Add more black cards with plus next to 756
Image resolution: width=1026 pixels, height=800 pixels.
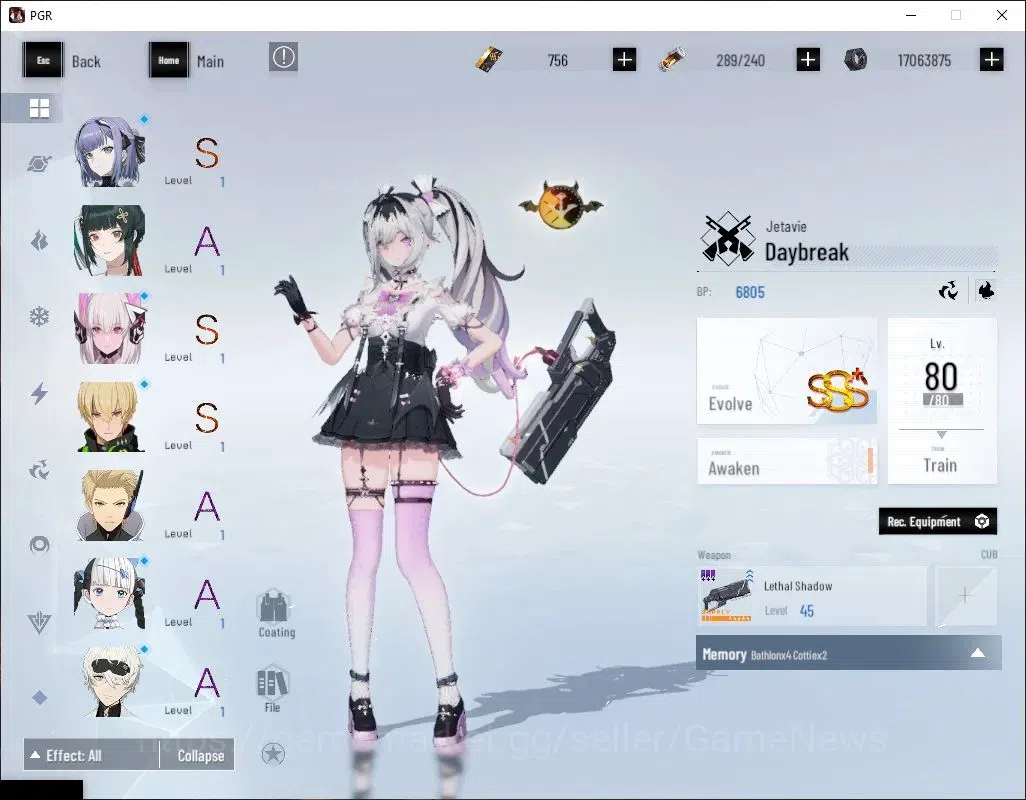[x=624, y=60]
